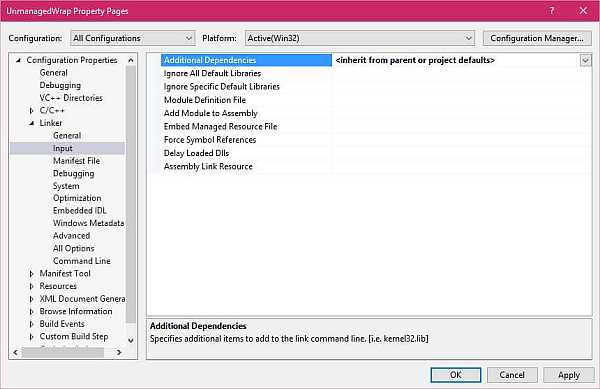Collapse the Linker tree node
600x389 pixels.
click(x=31, y=123)
